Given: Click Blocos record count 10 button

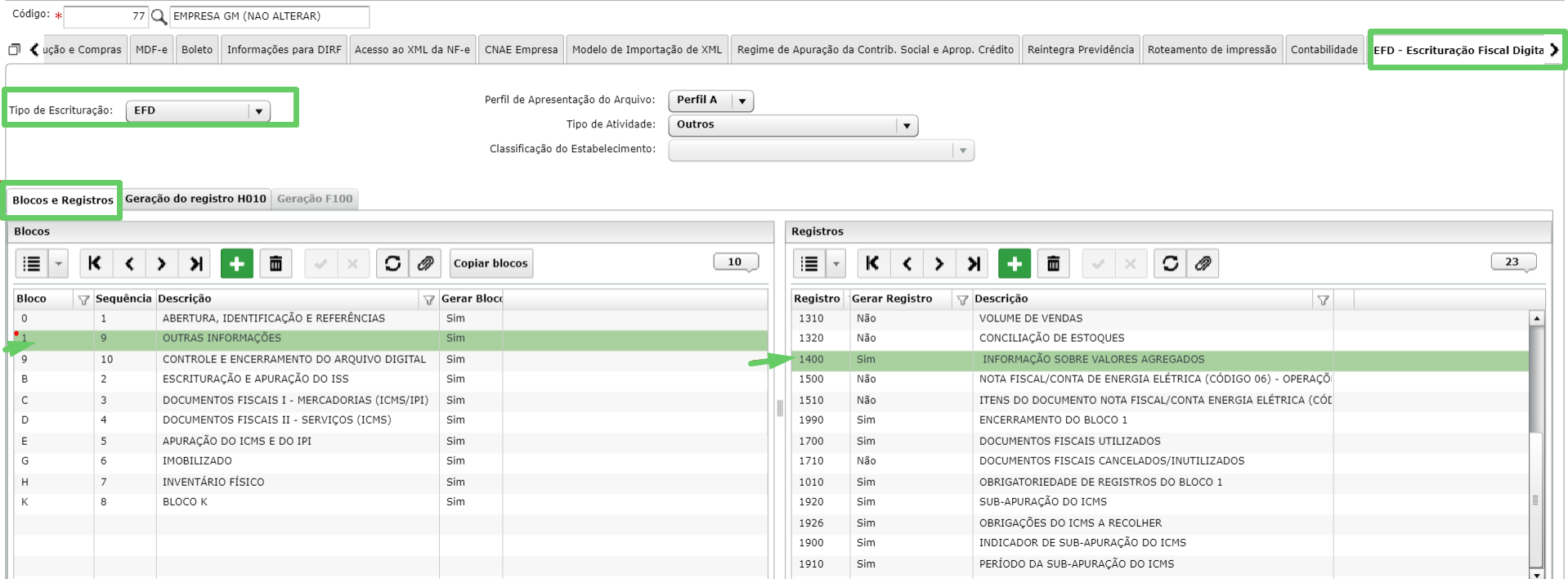Looking at the screenshot, I should 736,262.
